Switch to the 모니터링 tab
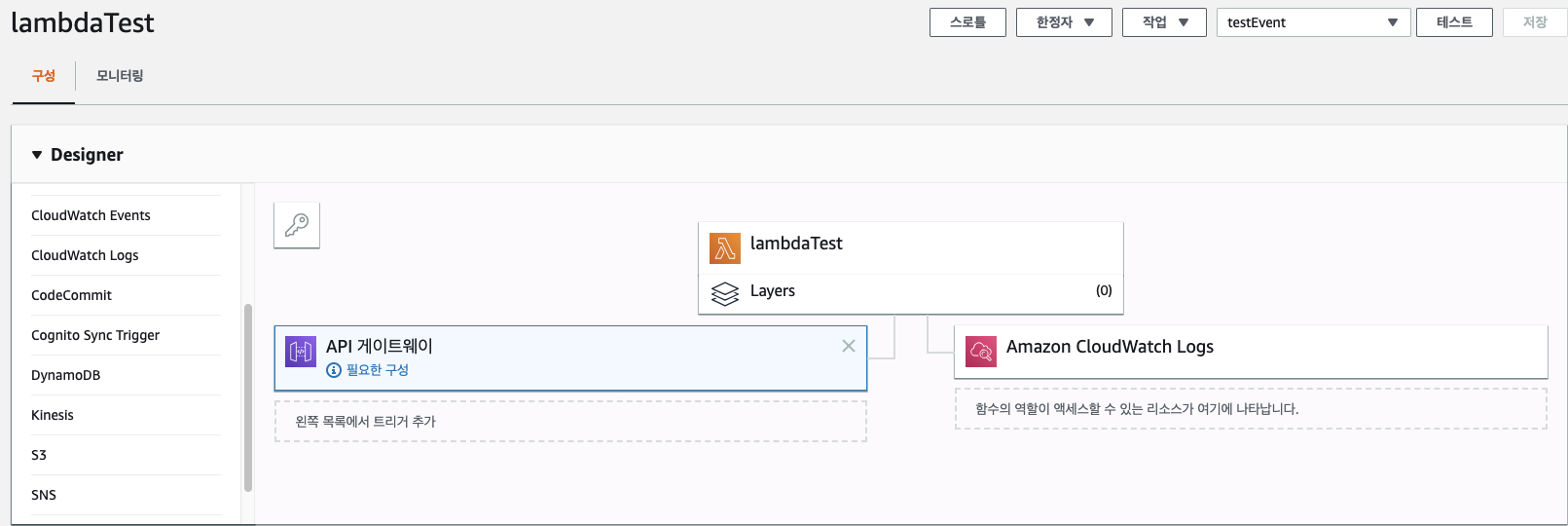The image size is (1568, 526). (x=120, y=76)
